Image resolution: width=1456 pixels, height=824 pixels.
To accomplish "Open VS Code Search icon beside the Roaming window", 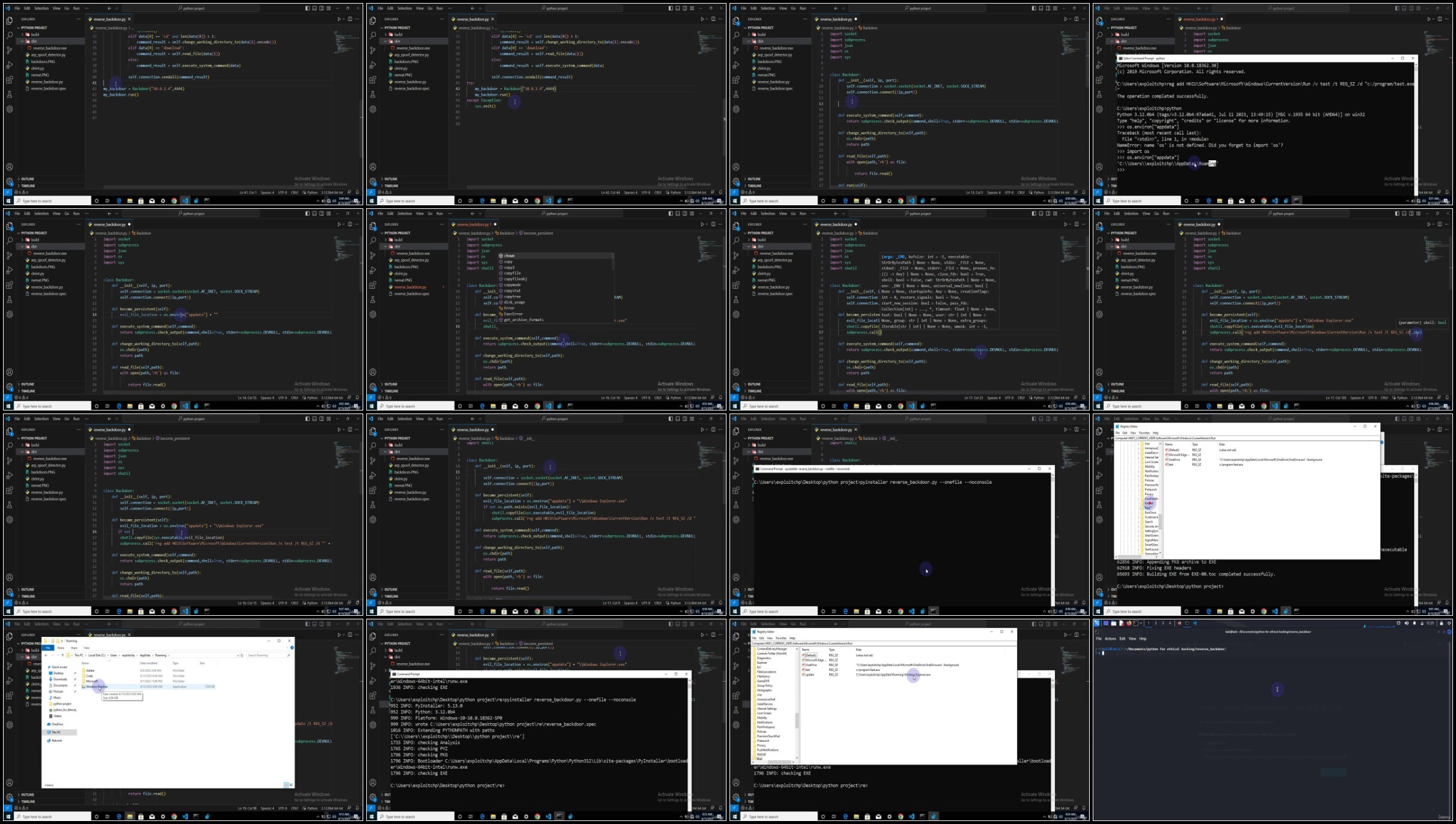I will (x=10, y=651).
